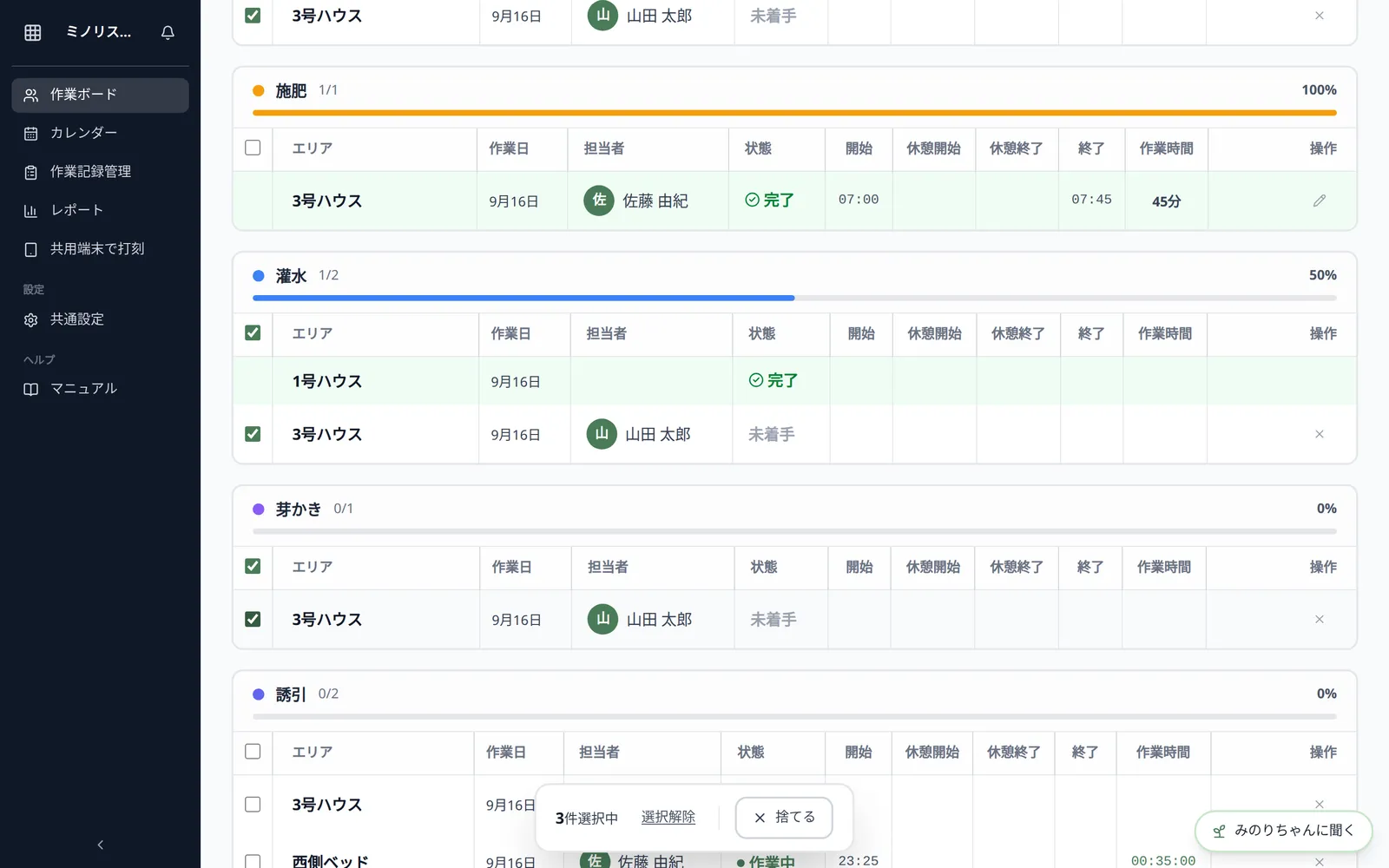1389x868 pixels.
Task: Toggle select-all checkbox in 芽かき header
Action: coord(253,566)
